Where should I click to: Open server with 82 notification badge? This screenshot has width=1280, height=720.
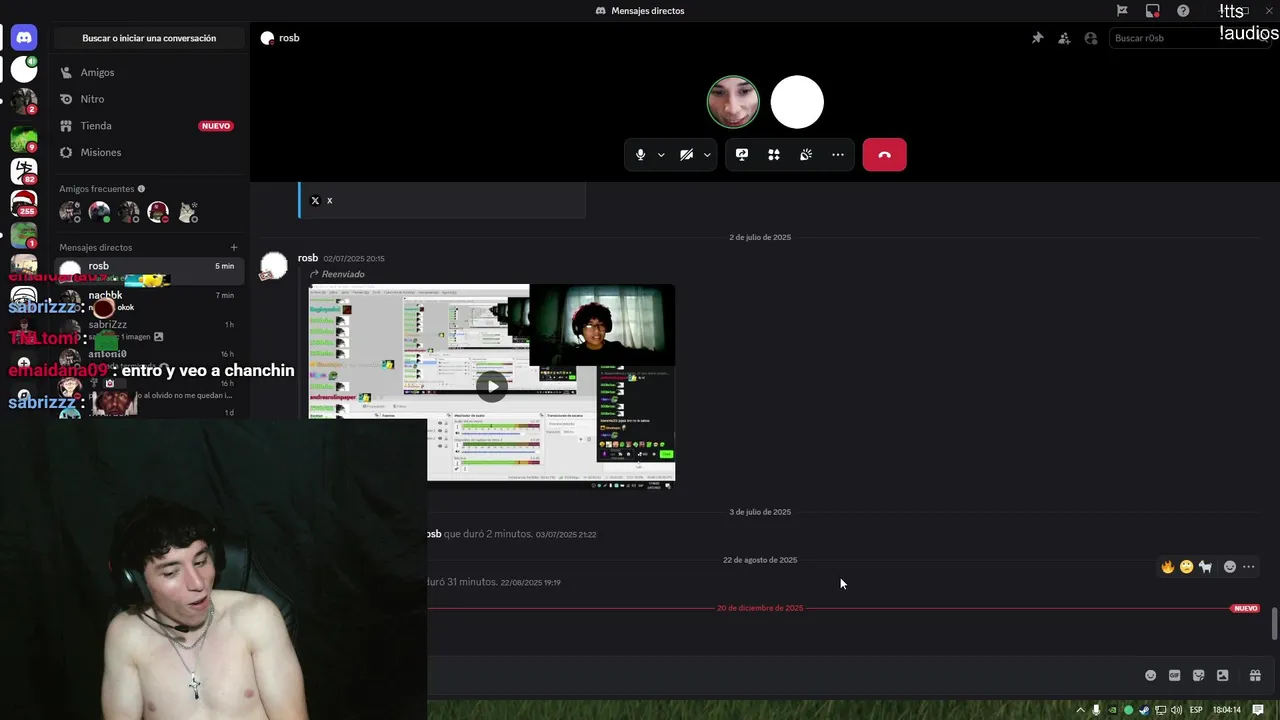[x=24, y=171]
